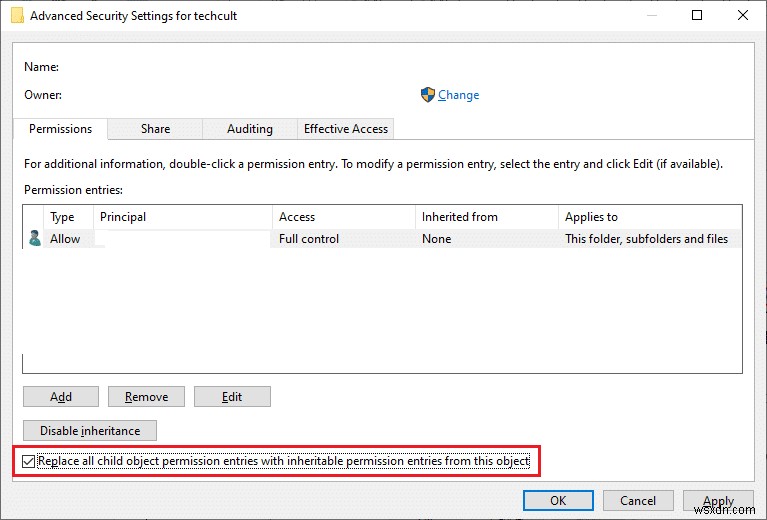The width and height of the screenshot is (767, 520).
Task: Open the Share tab
Action: click(155, 129)
